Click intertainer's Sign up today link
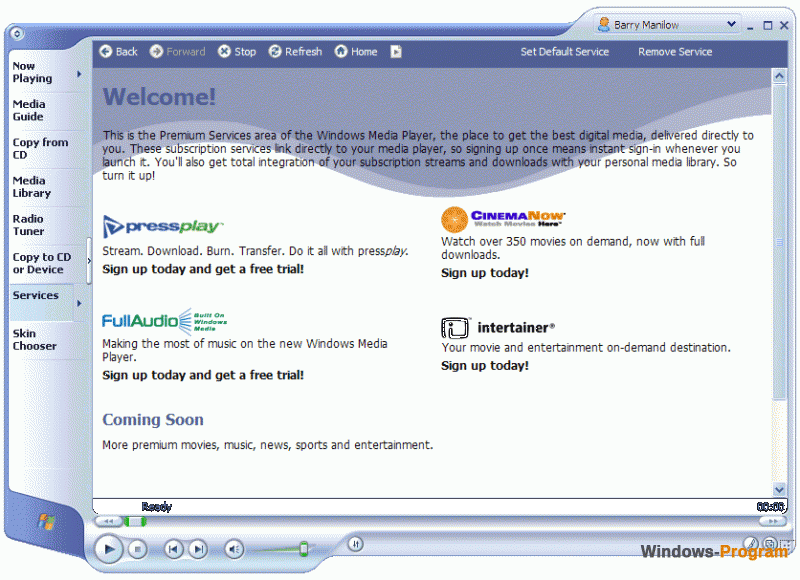This screenshot has width=800, height=580. click(x=485, y=366)
